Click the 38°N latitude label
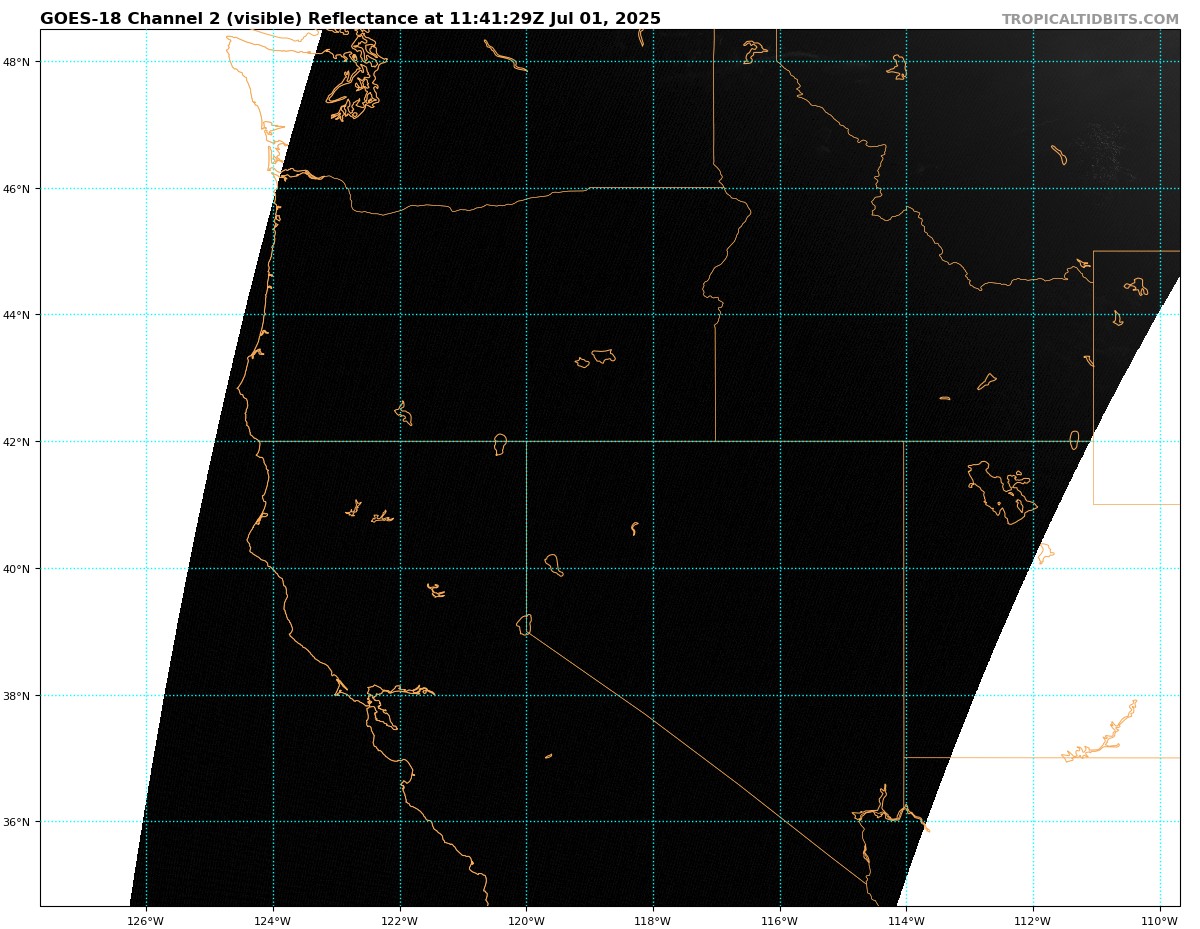The width and height of the screenshot is (1200, 929). [19, 696]
